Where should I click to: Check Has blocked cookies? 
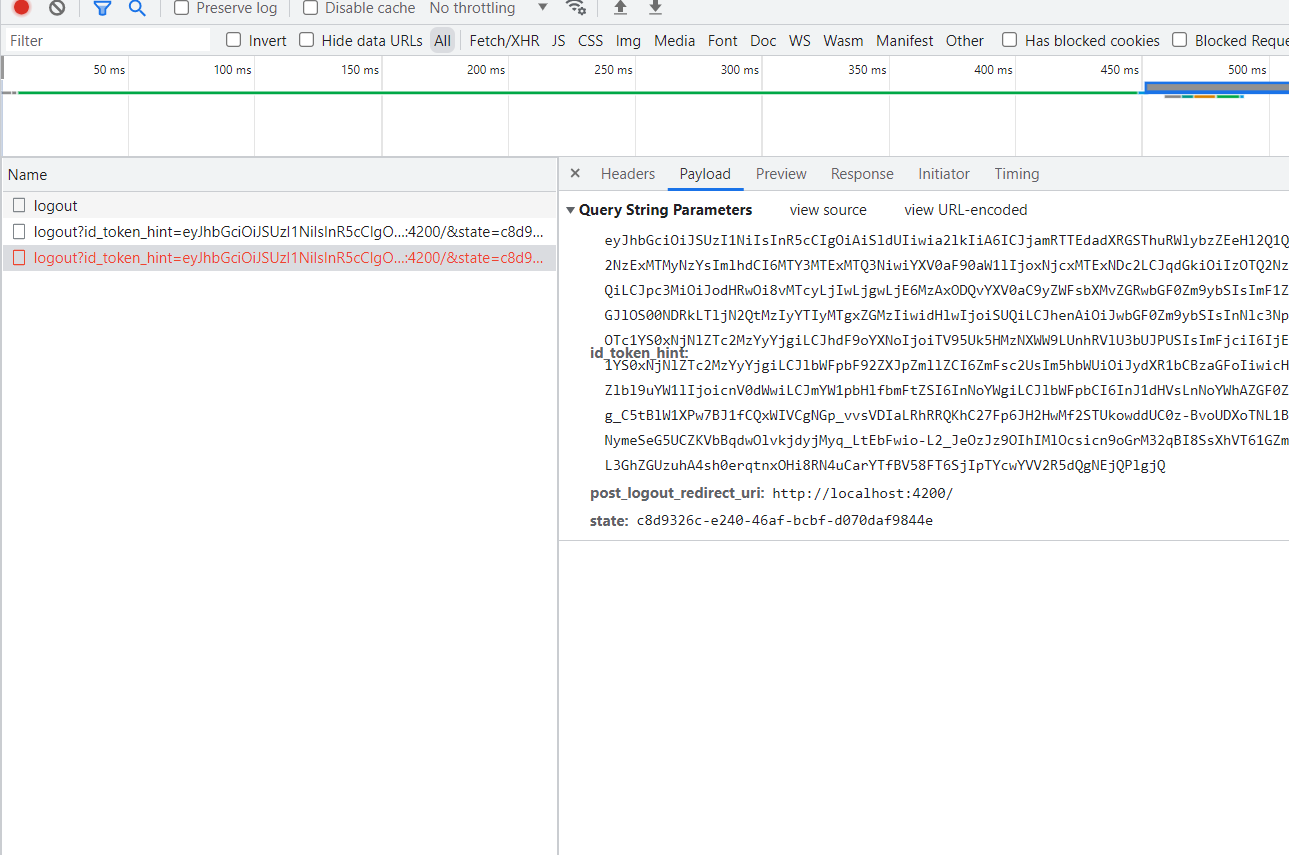pos(1010,40)
